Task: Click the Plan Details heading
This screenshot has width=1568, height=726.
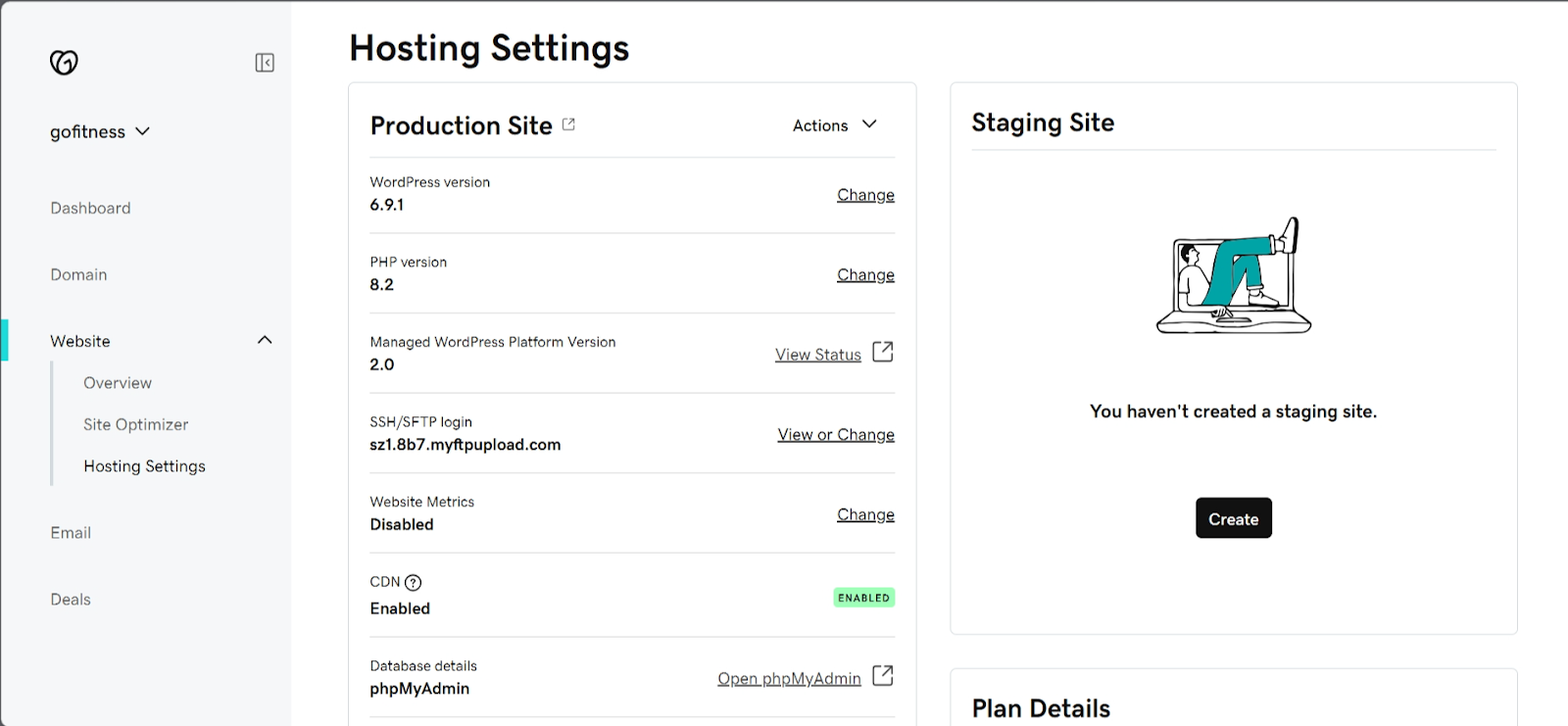Action: point(1041,708)
